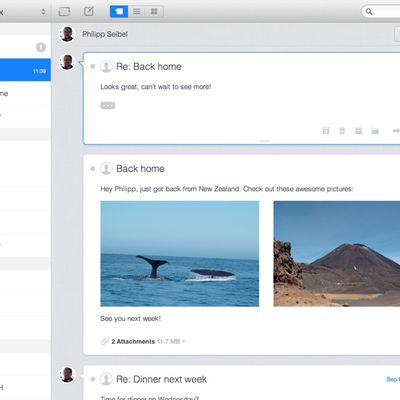Click the Sep date on Dinner message

pos(393,379)
